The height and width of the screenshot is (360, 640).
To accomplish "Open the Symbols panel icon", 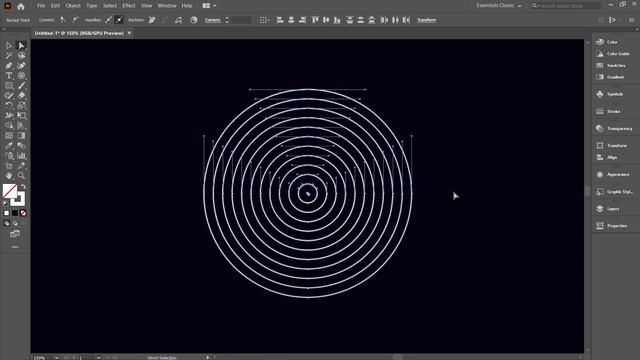I will click(x=600, y=94).
